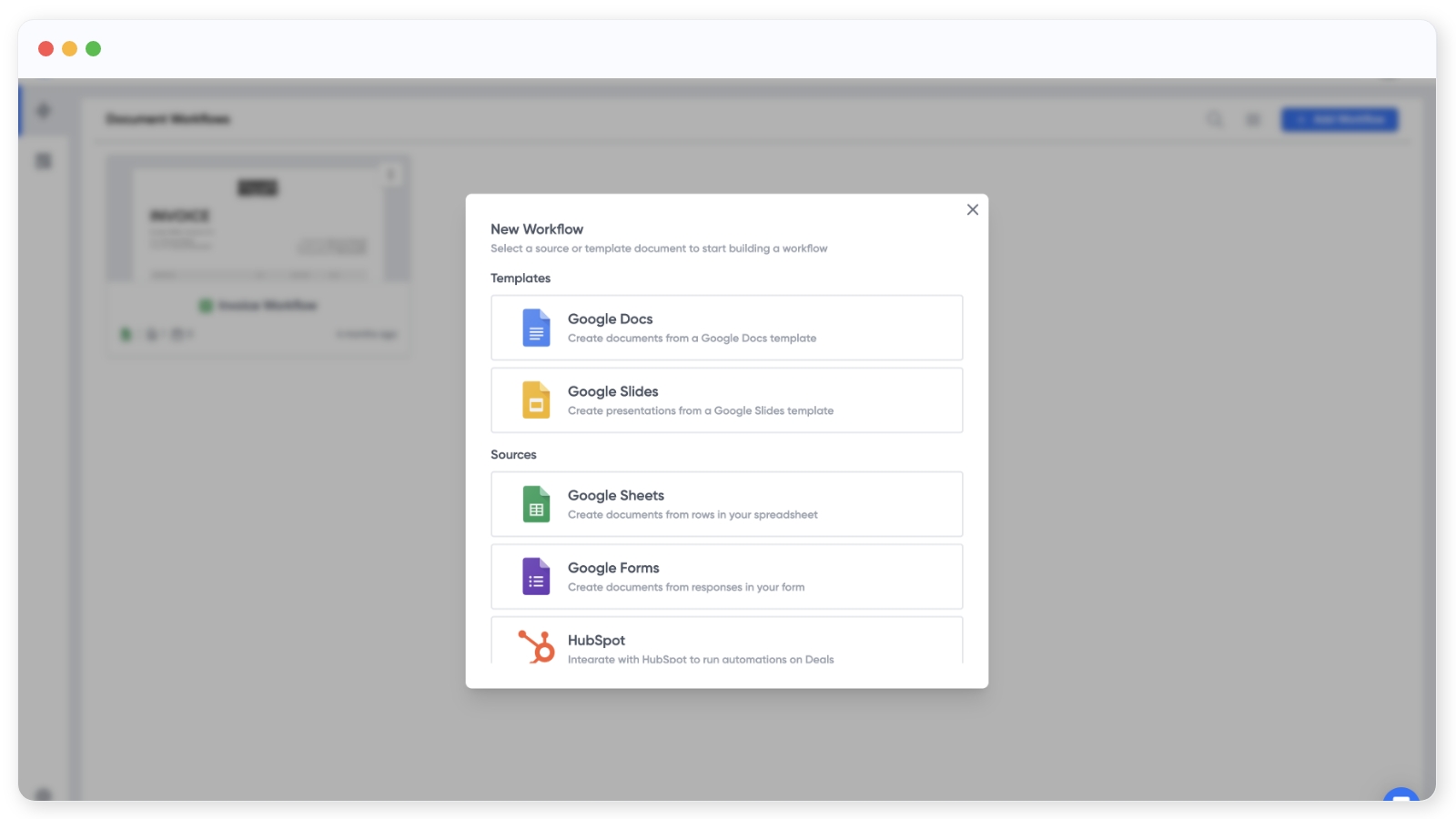Click the yellow Google Slides icon
The height and width of the screenshot is (819, 1456).
[x=536, y=400]
